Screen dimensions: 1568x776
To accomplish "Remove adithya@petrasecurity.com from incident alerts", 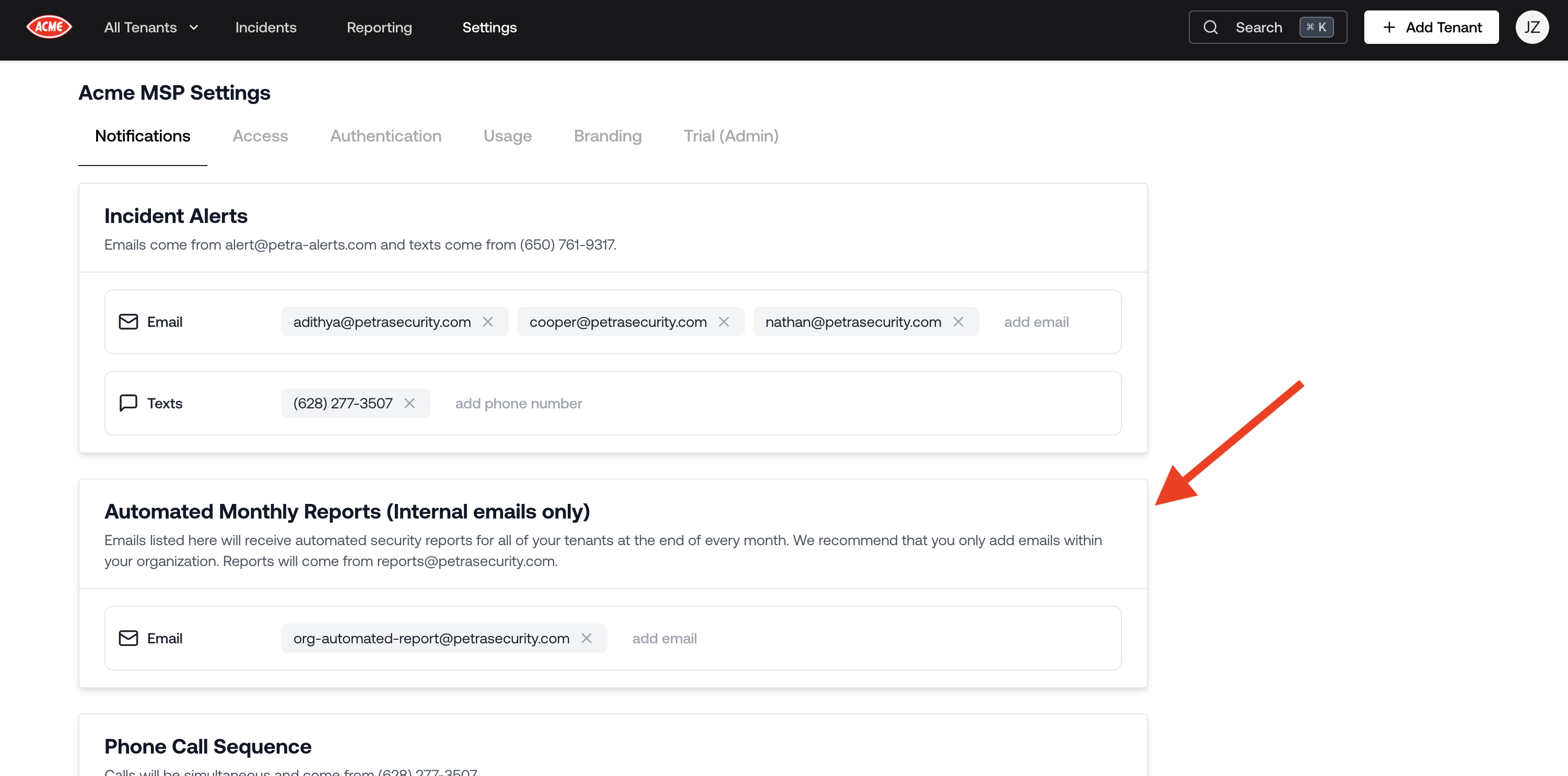I will click(487, 321).
